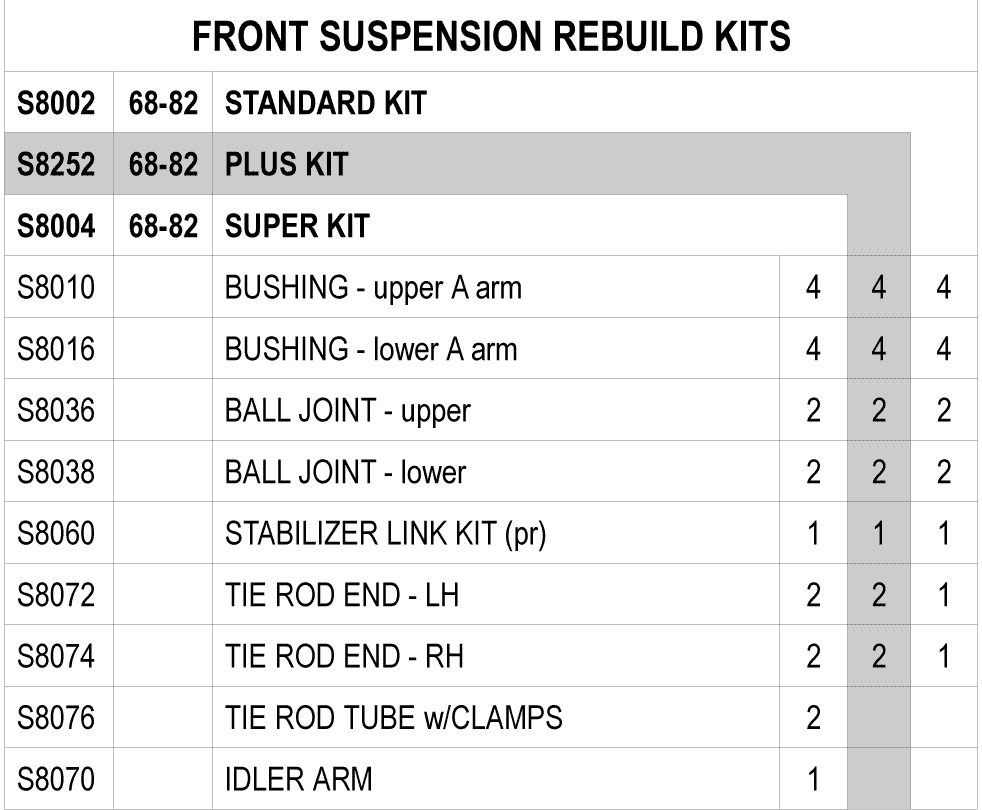Click the S8002 part number cell
The image size is (982, 810).
pyautogui.click(x=56, y=103)
